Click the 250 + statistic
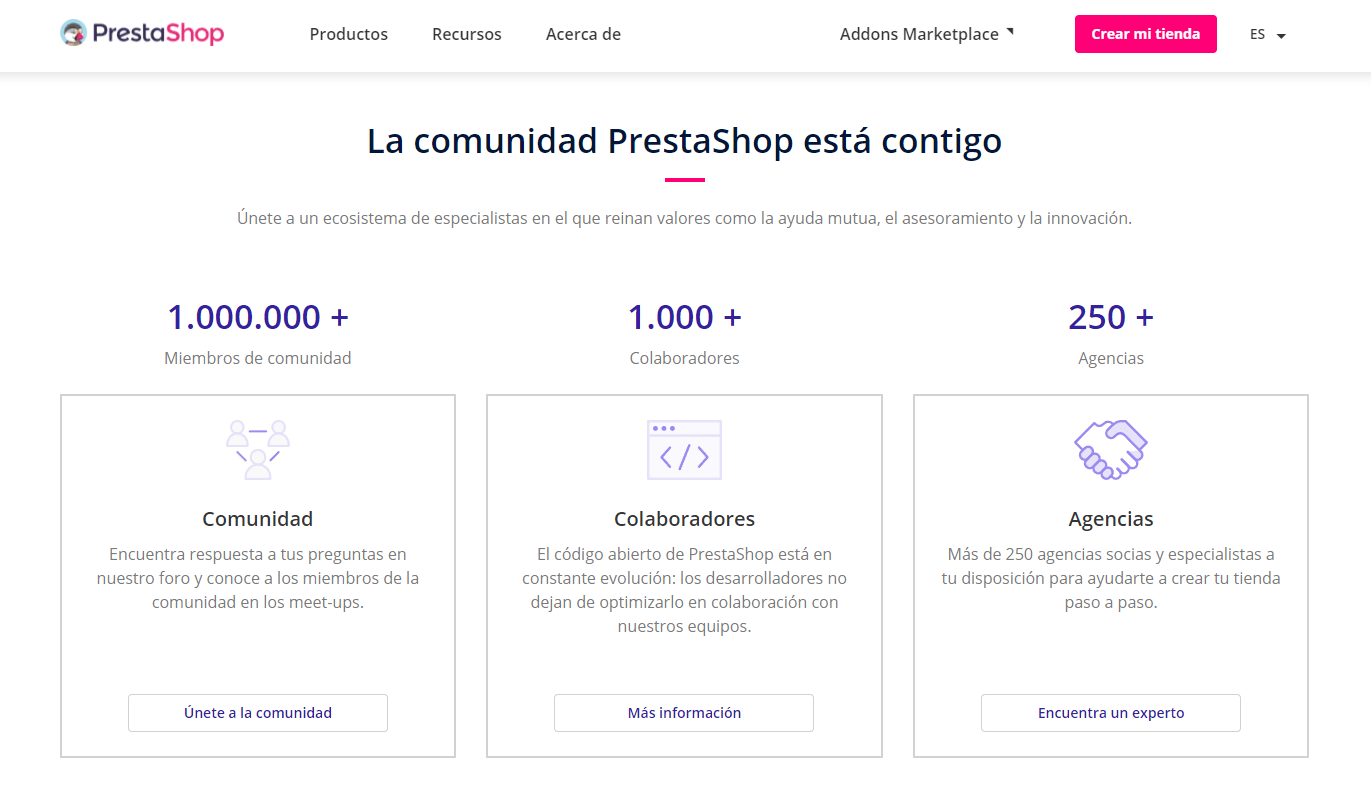 1111,317
